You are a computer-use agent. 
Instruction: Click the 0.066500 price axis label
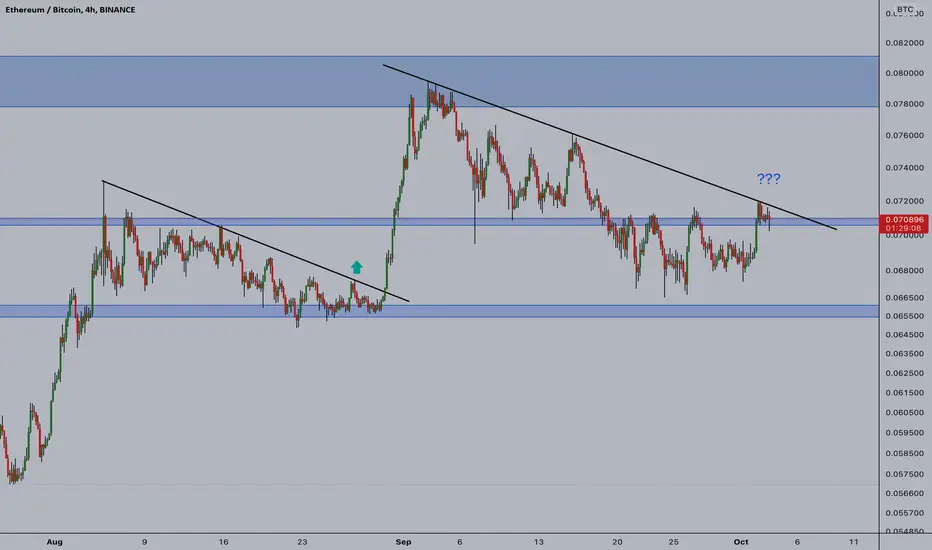(x=905, y=297)
